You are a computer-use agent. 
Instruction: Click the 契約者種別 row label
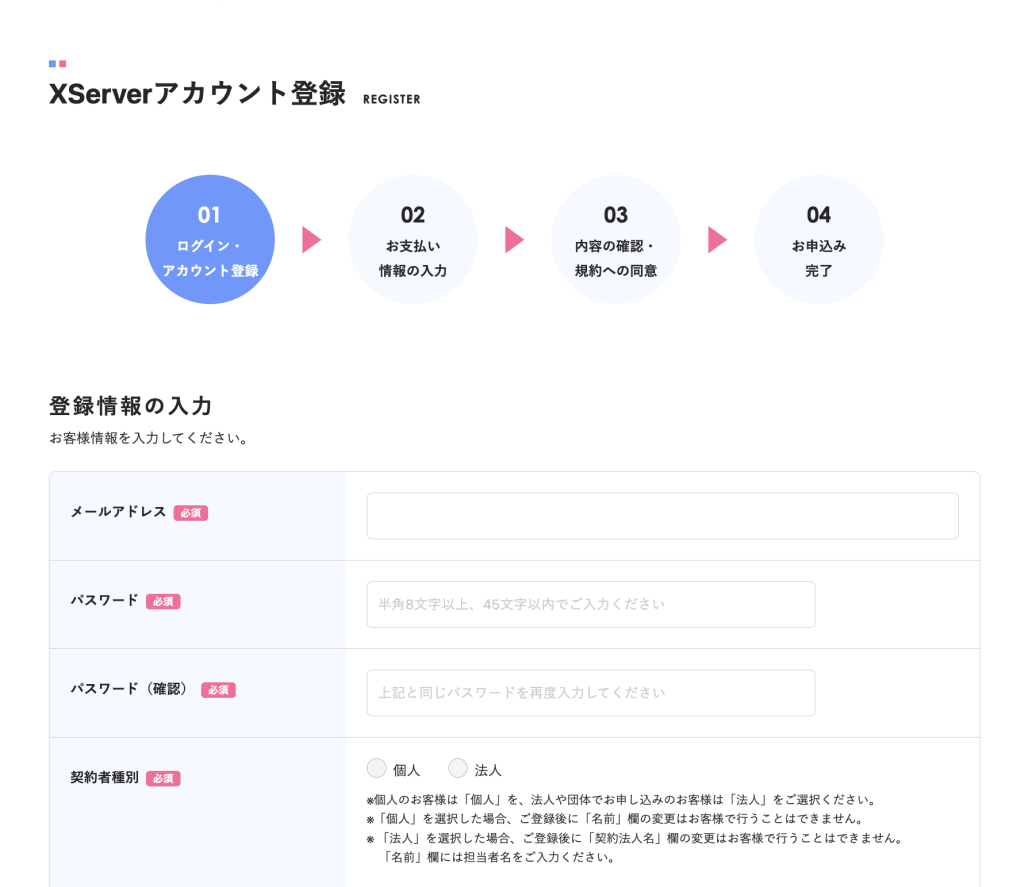(104, 777)
